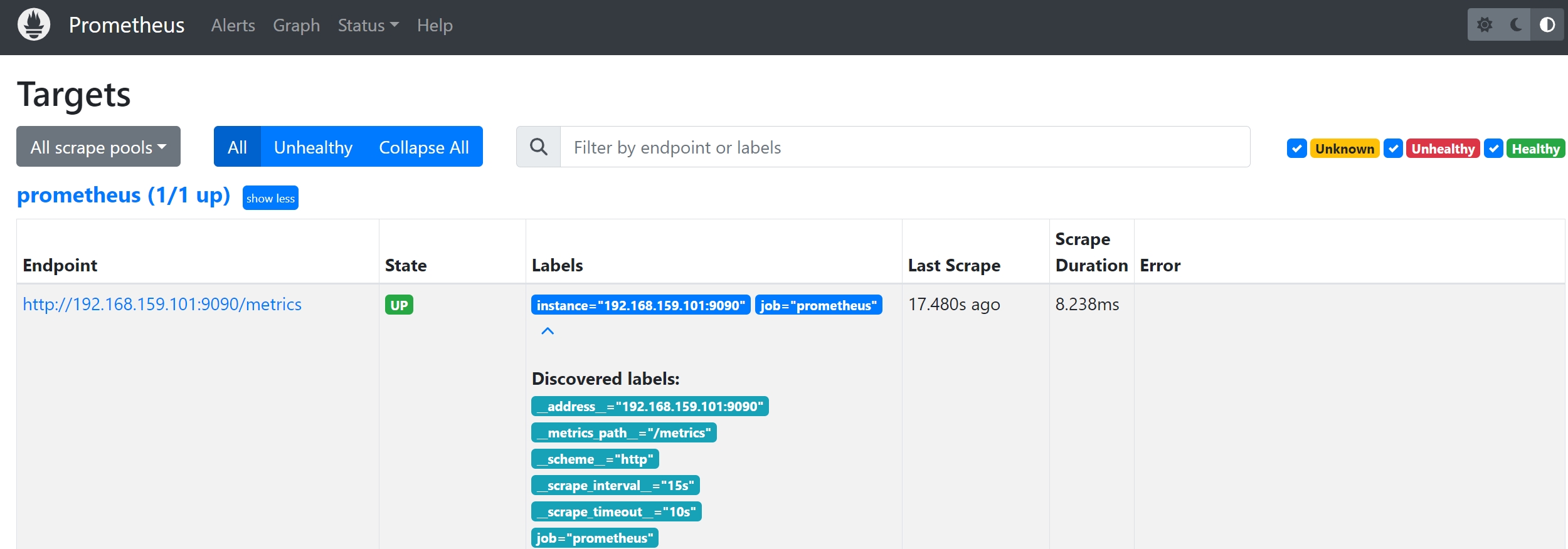Click the __scheme__="http" label
This screenshot has width=1568, height=549.
(x=595, y=459)
